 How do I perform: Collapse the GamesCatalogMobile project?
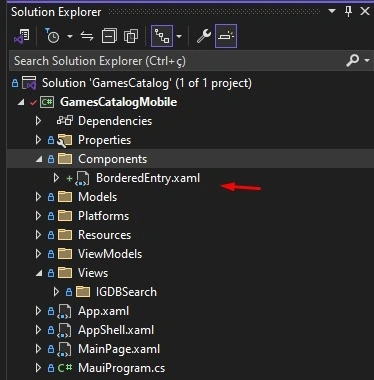tap(21, 102)
